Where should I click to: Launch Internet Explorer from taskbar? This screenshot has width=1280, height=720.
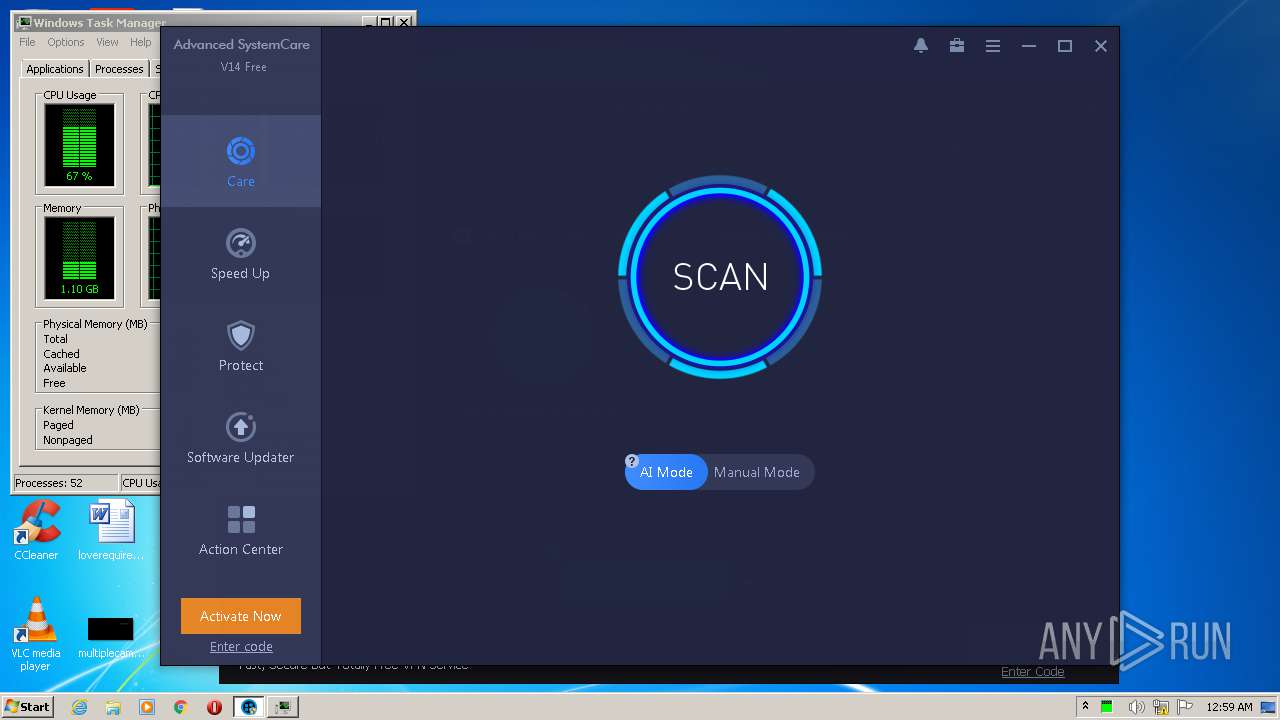tap(79, 707)
